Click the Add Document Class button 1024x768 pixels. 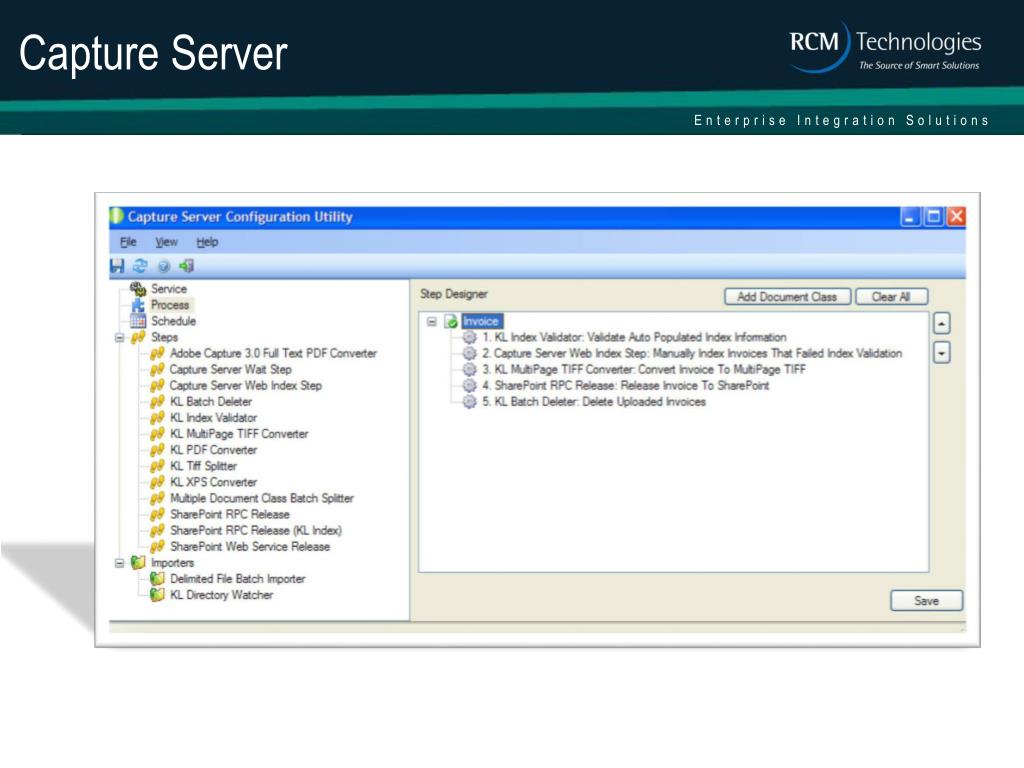click(x=788, y=297)
